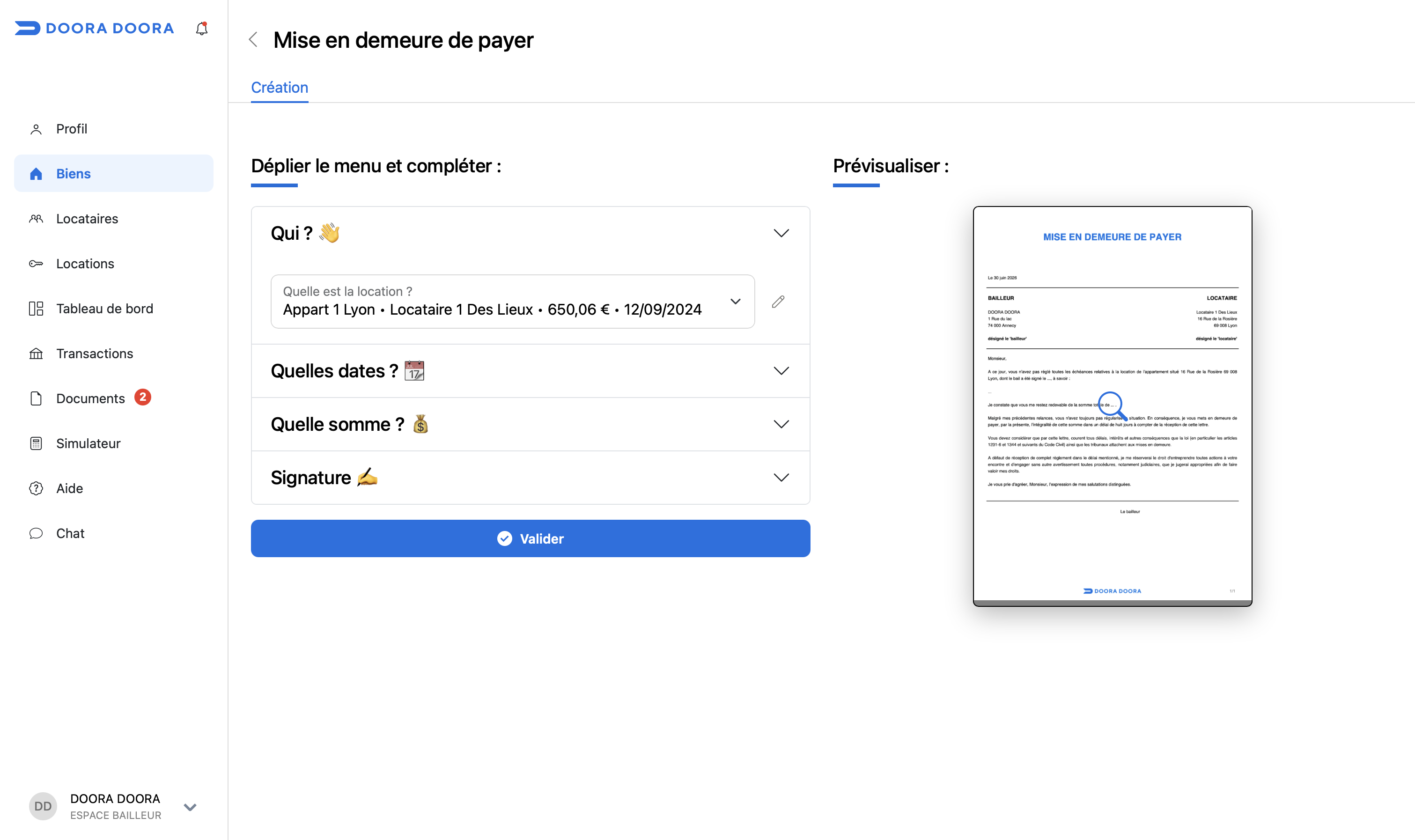1415x840 pixels.
Task: Click the Aide question mark icon
Action: pos(36,488)
